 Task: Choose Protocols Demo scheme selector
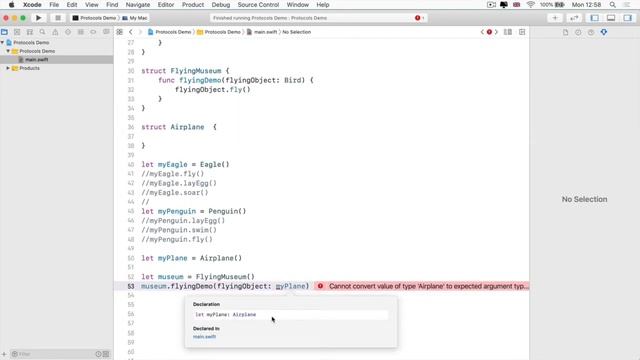(94, 18)
